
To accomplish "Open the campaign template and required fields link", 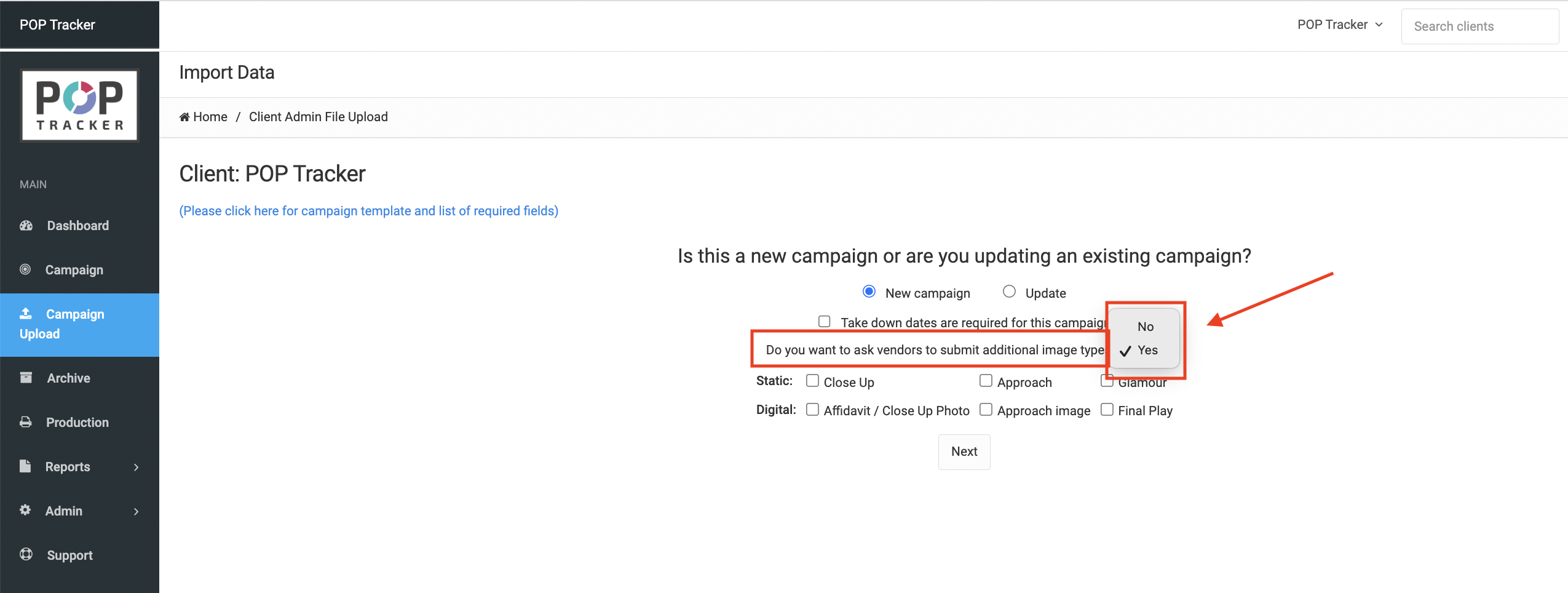I will pyautogui.click(x=369, y=211).
